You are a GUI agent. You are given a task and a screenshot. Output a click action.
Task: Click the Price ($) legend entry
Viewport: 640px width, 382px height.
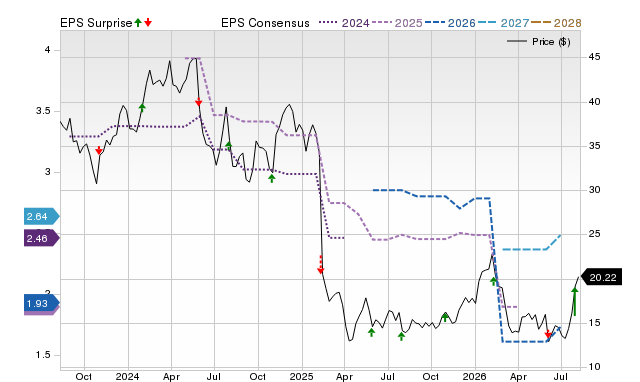[538, 42]
